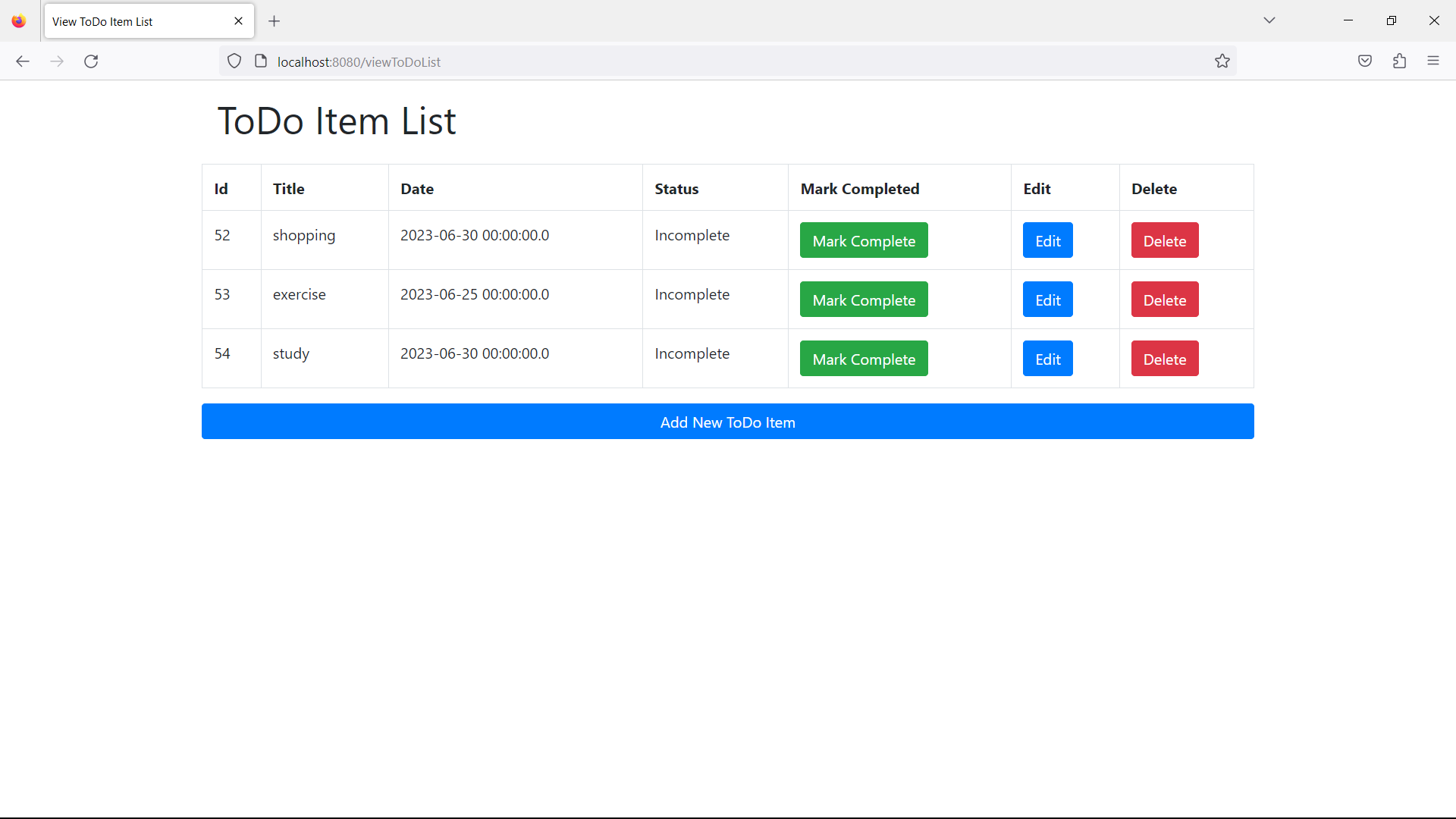
Task: Click the localhost address bar
Action: [728, 61]
